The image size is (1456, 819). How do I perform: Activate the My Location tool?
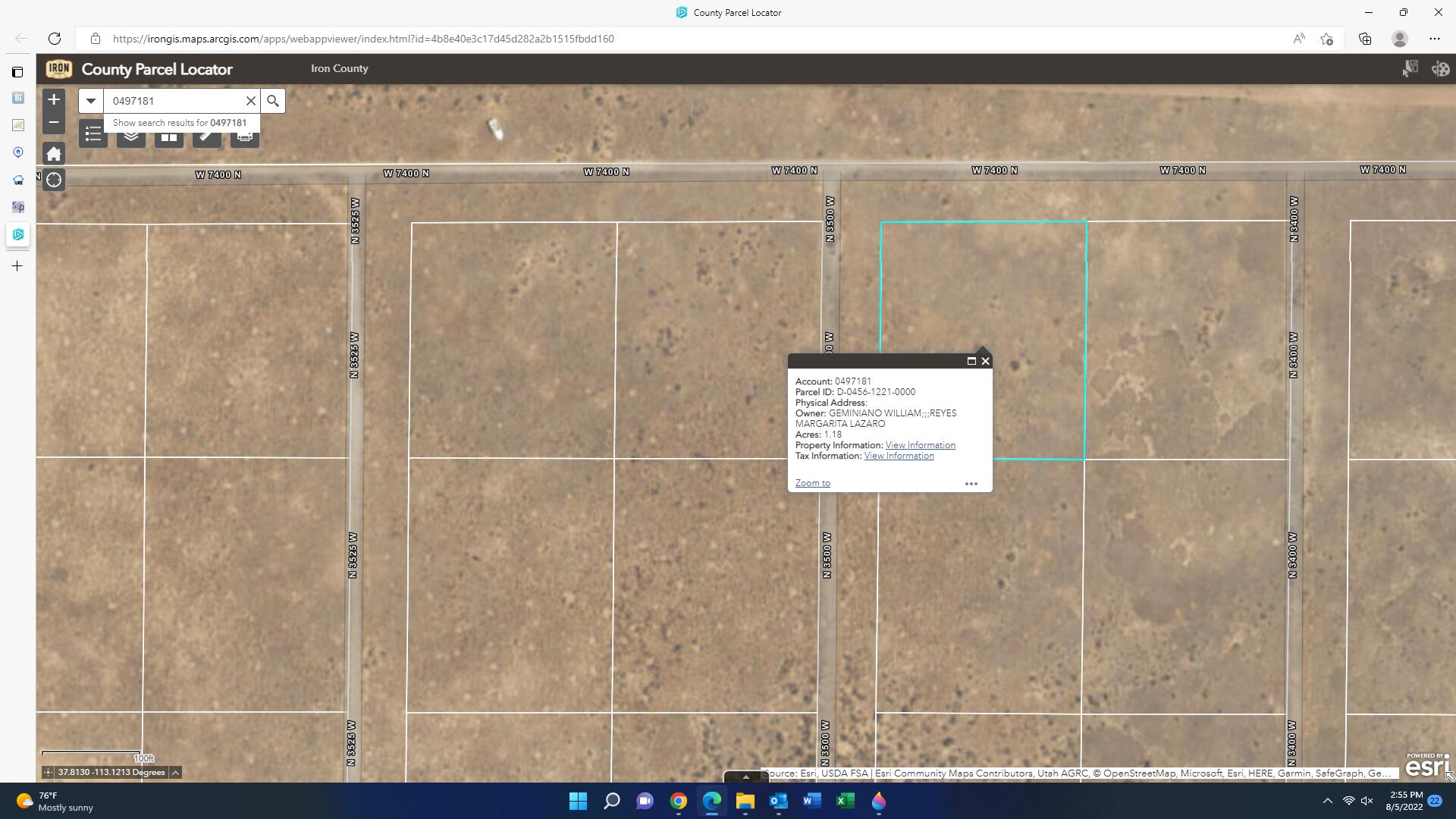pyautogui.click(x=54, y=180)
